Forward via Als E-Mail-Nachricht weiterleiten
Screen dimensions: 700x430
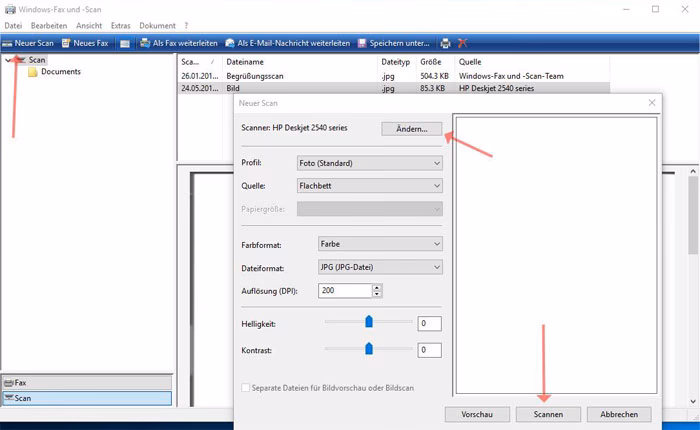tap(288, 43)
